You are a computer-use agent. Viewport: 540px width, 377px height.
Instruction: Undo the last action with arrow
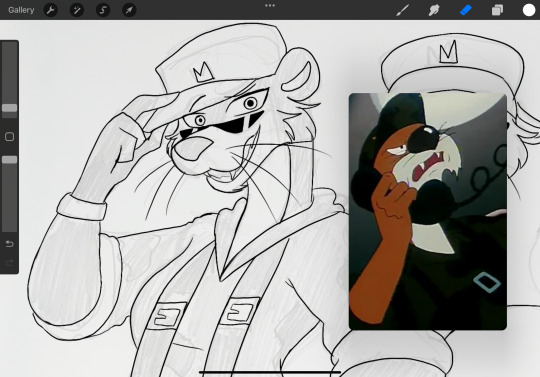click(9, 244)
